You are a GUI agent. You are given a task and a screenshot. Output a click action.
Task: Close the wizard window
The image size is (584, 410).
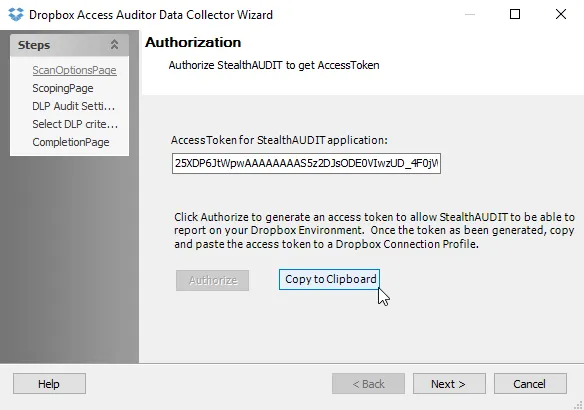561,14
